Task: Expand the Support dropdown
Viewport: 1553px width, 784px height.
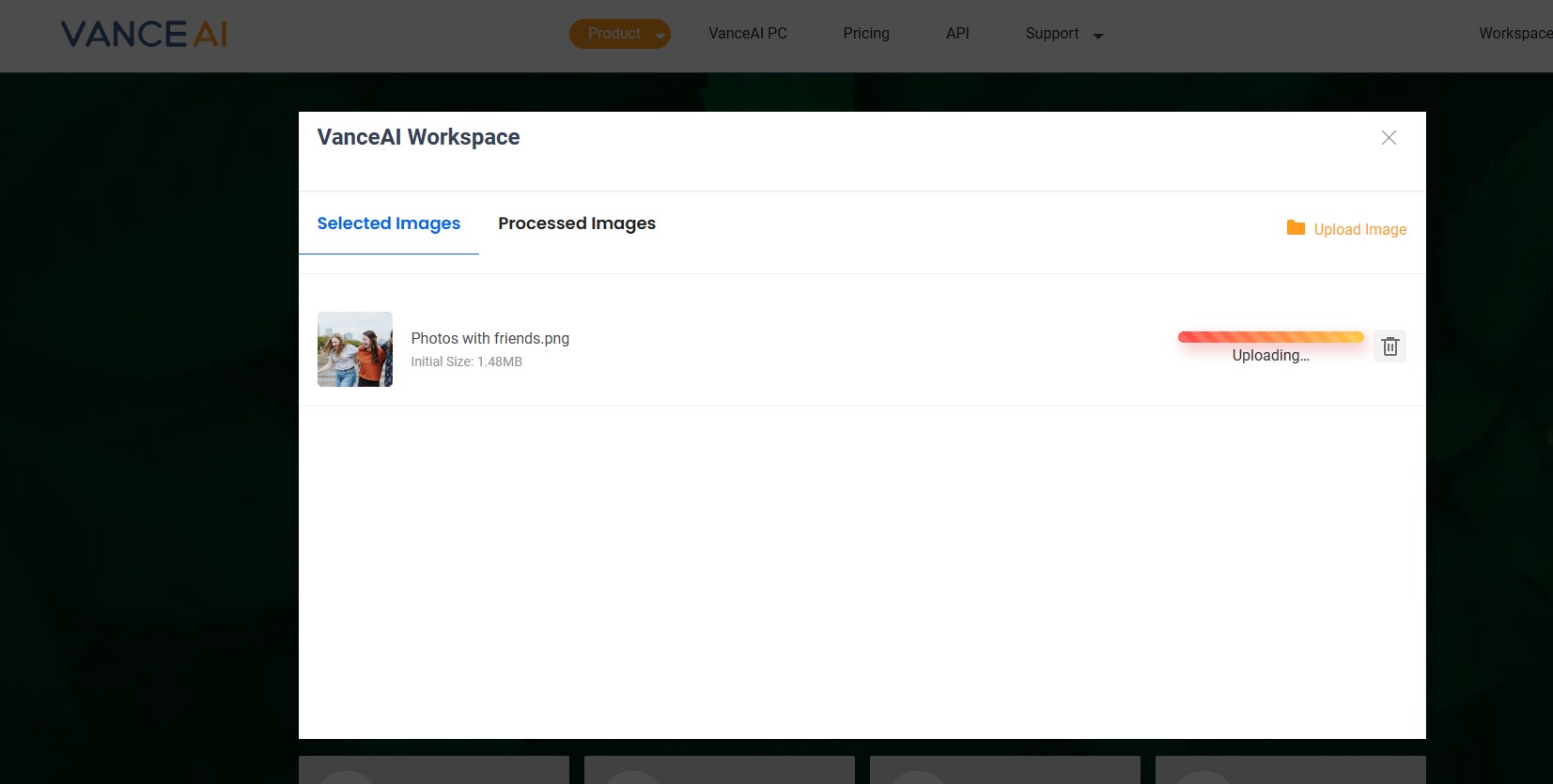Action: click(x=1064, y=34)
